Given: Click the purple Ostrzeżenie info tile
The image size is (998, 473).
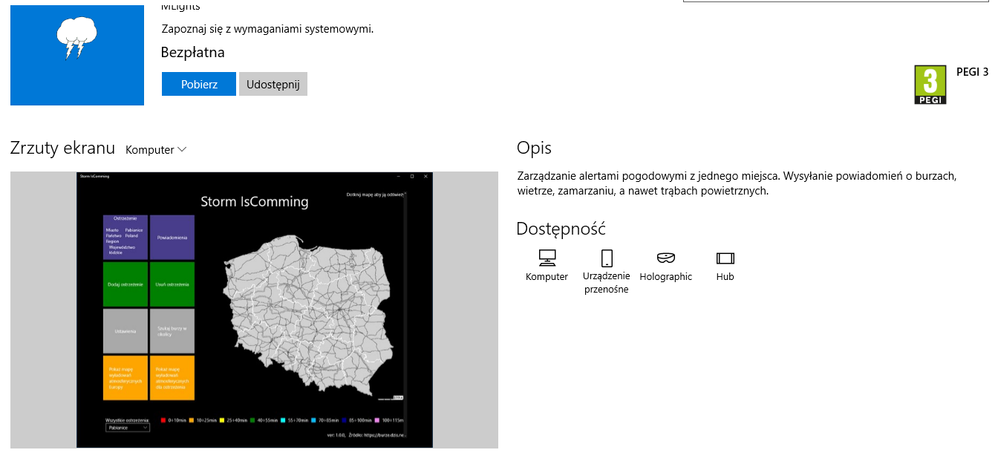Looking at the screenshot, I should [125, 238].
